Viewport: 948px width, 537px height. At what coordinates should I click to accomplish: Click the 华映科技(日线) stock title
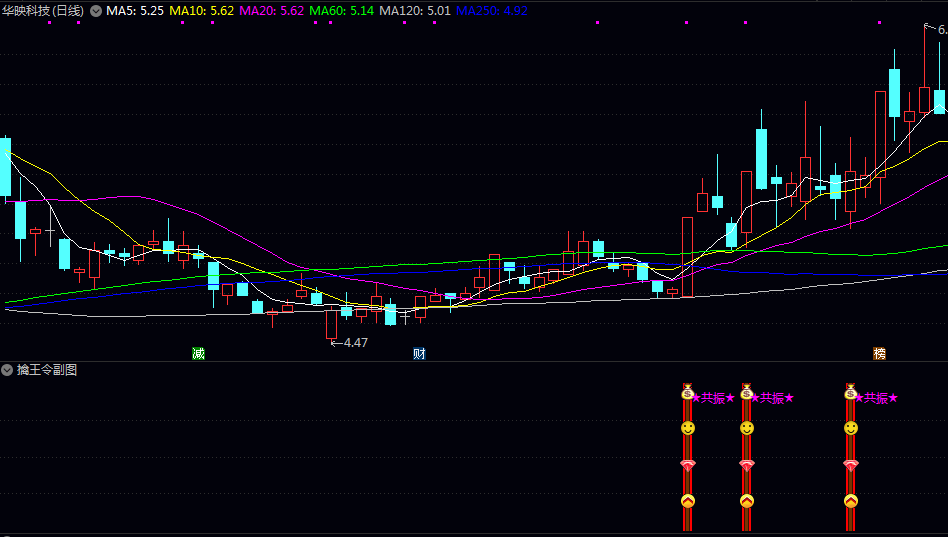tap(43, 11)
